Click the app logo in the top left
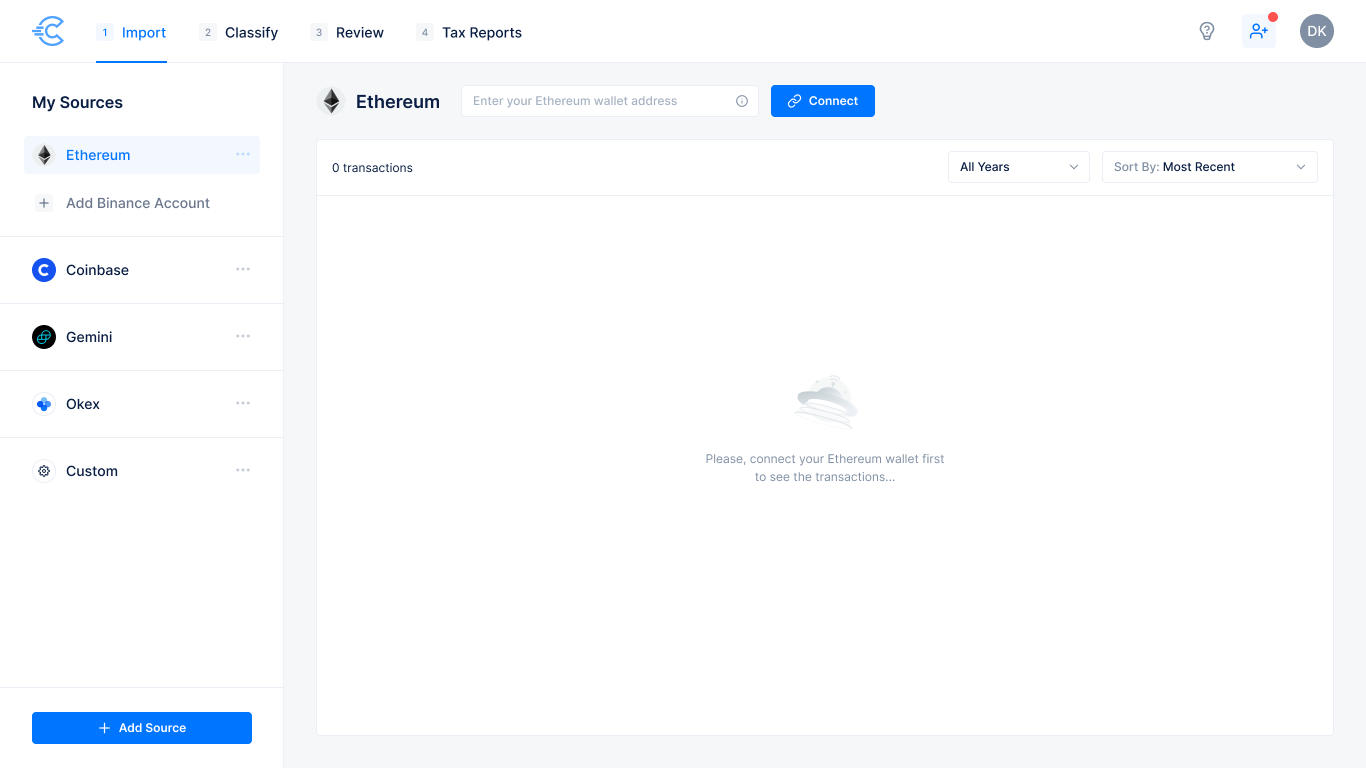This screenshot has width=1366, height=768. pos(46,31)
